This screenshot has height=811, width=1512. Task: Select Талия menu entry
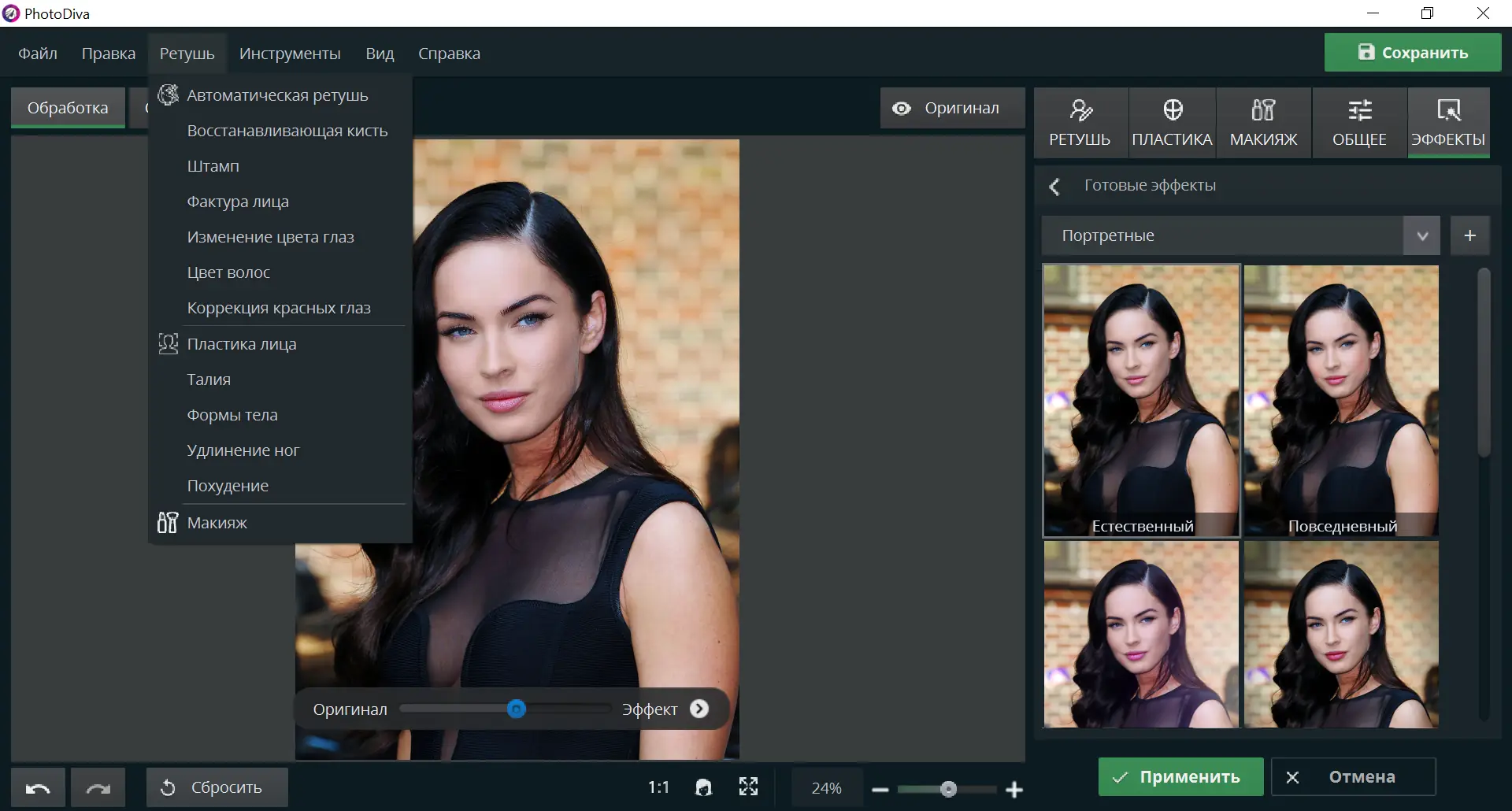click(x=280, y=380)
